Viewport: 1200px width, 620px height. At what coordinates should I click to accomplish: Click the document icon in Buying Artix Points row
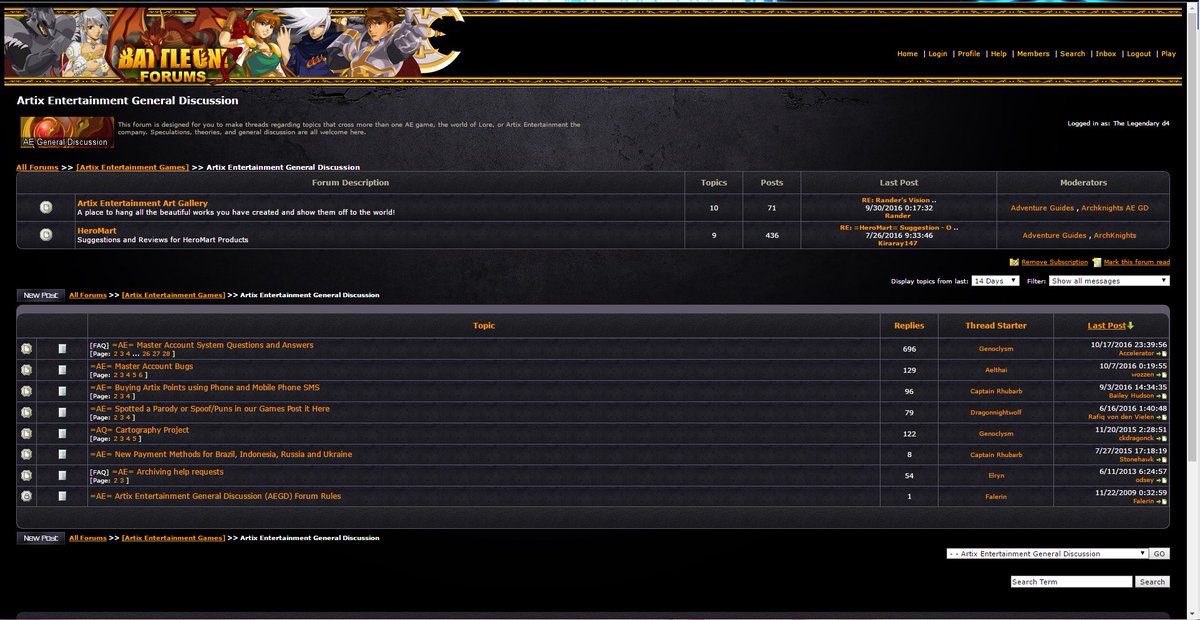(62, 391)
